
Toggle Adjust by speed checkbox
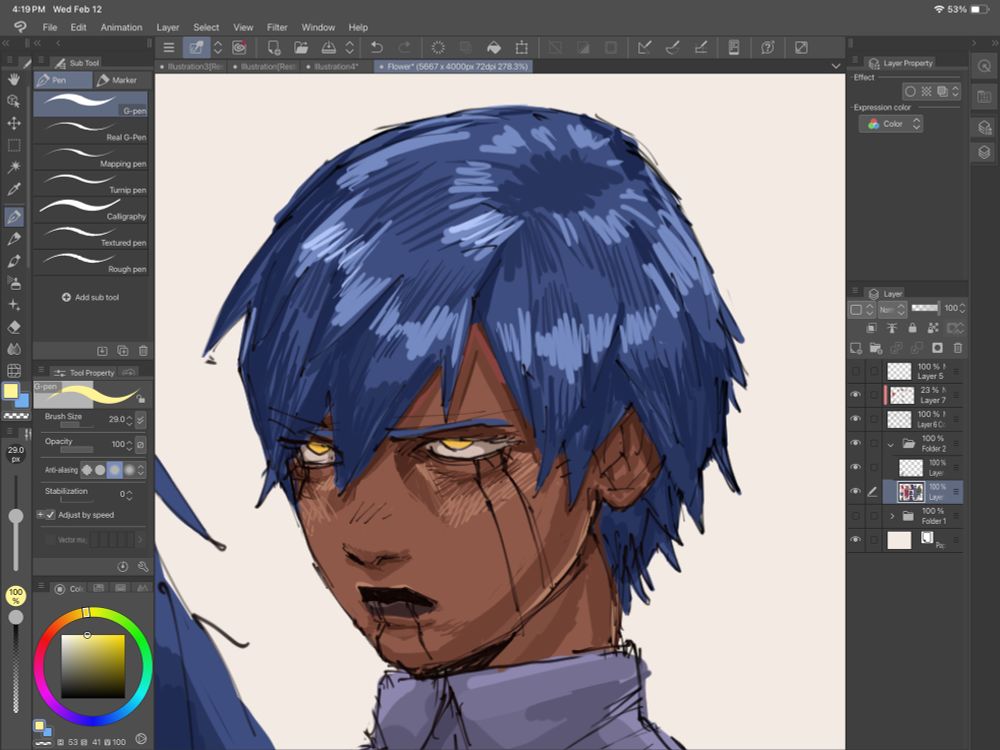coord(50,515)
